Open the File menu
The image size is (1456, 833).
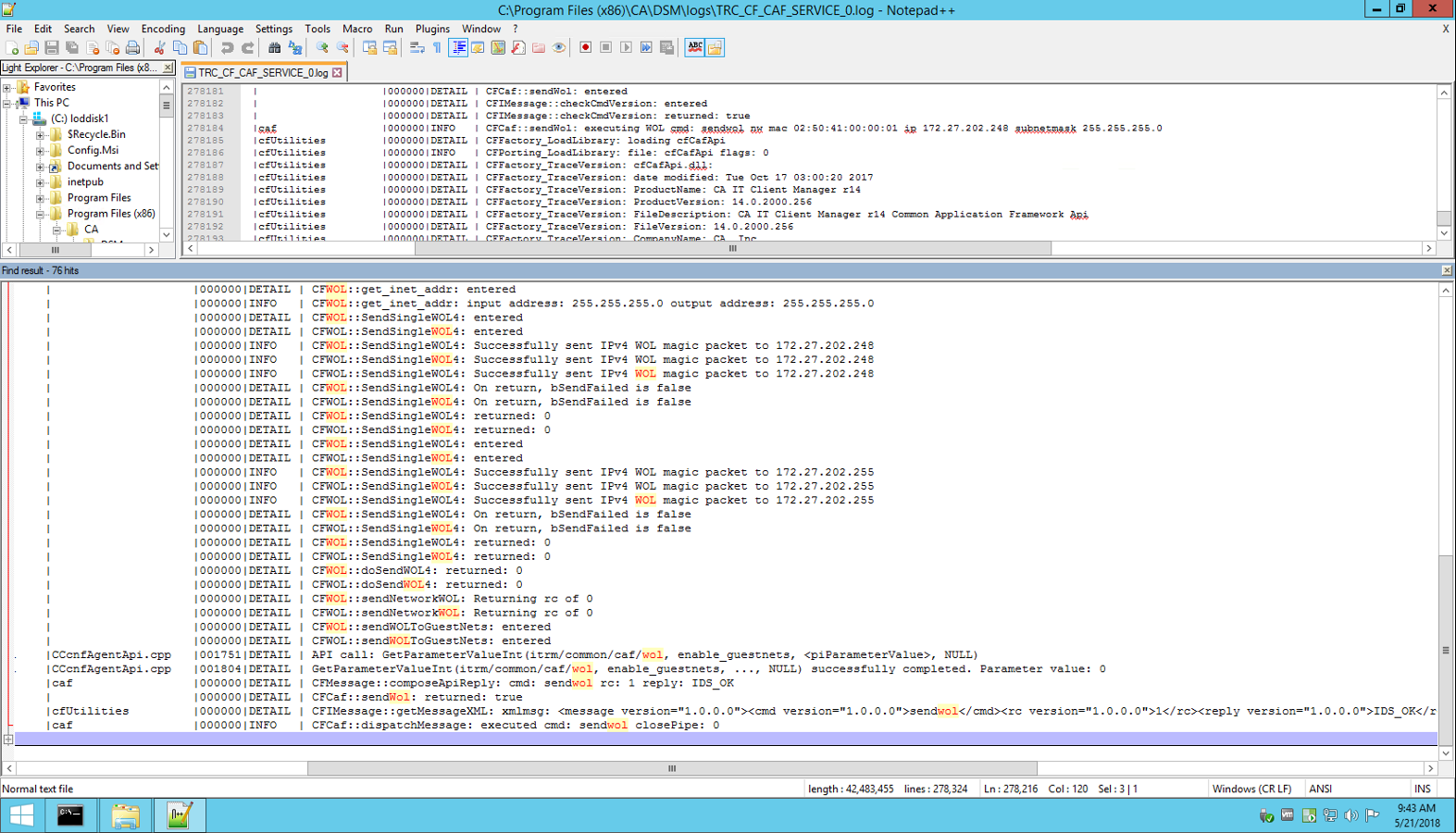pyautogui.click(x=14, y=29)
